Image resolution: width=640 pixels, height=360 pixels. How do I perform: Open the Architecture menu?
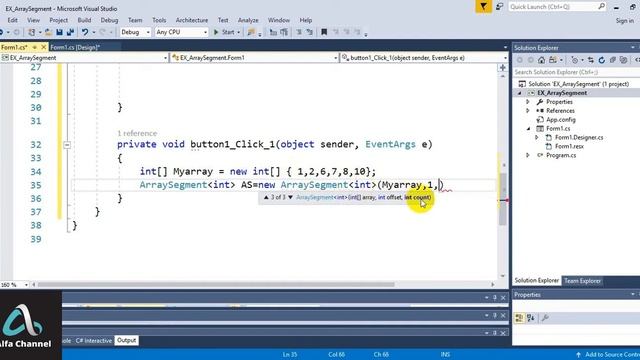pyautogui.click(x=192, y=20)
